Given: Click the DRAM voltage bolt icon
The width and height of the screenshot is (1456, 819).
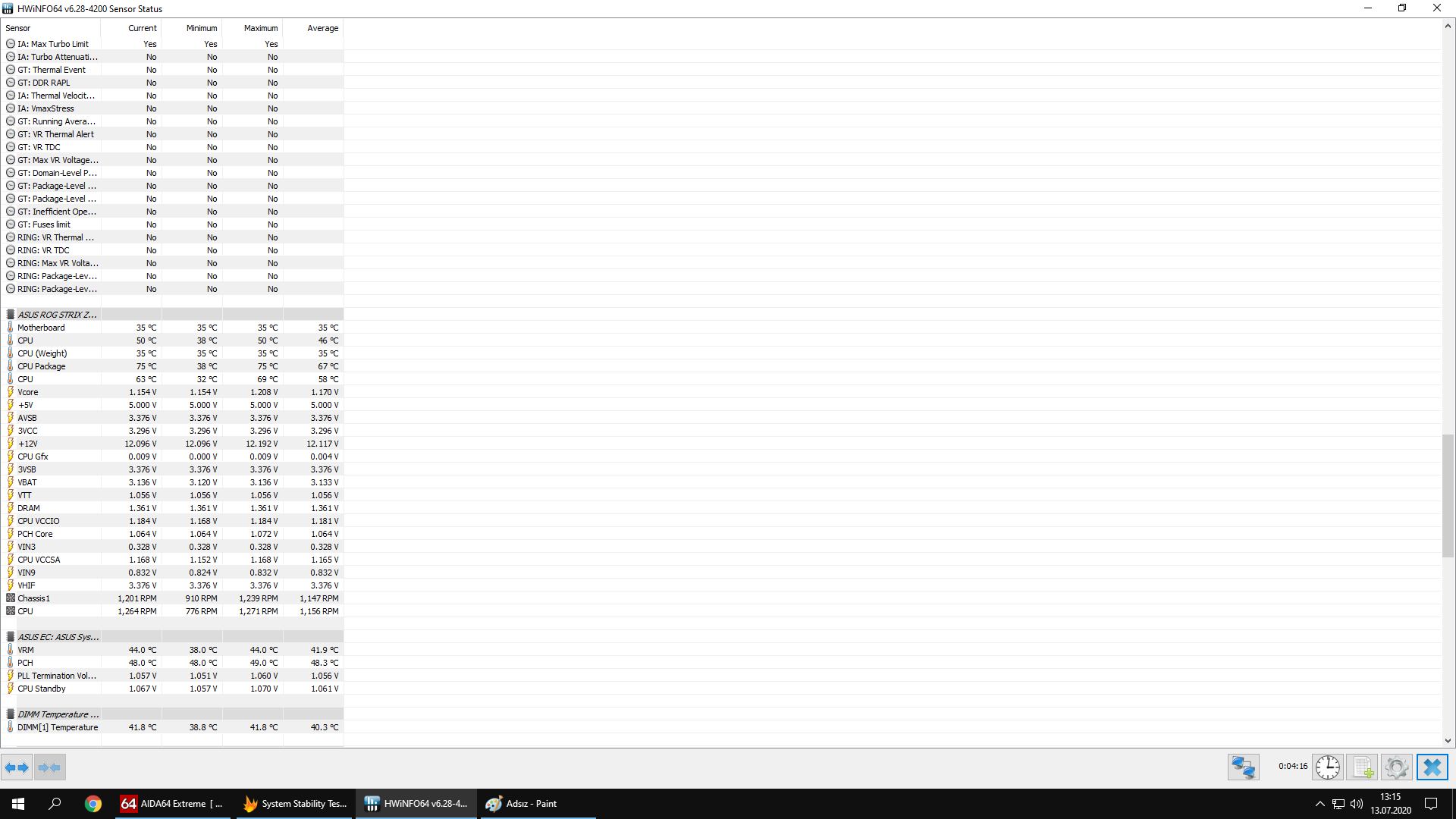Looking at the screenshot, I should [11, 508].
